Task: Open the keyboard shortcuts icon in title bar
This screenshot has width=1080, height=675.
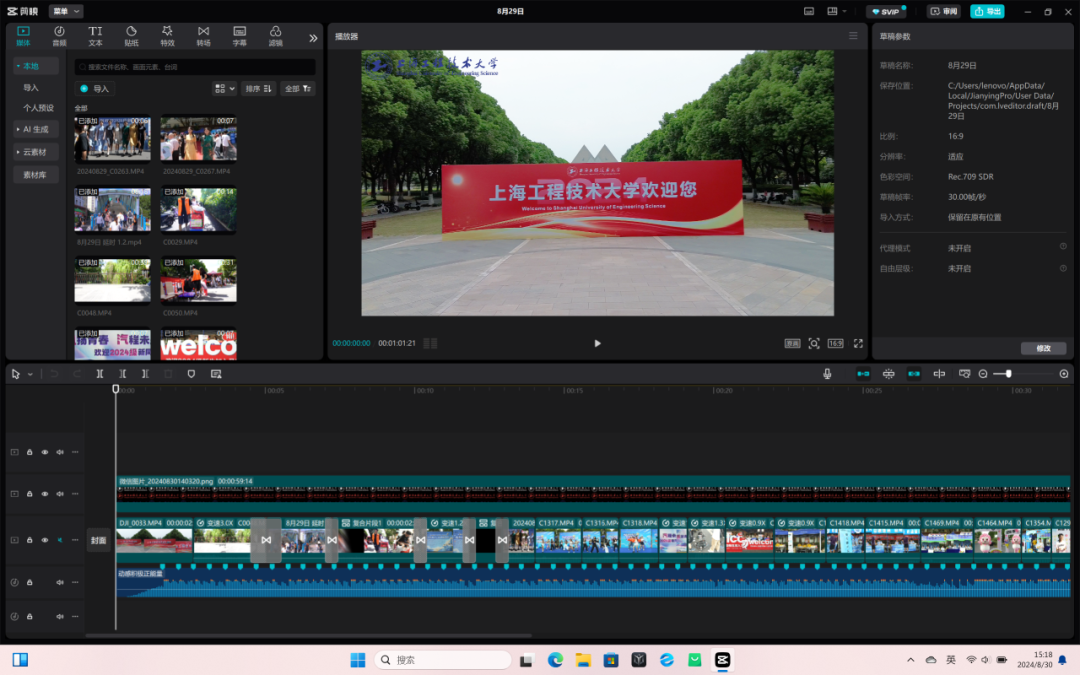Action: pos(809,11)
